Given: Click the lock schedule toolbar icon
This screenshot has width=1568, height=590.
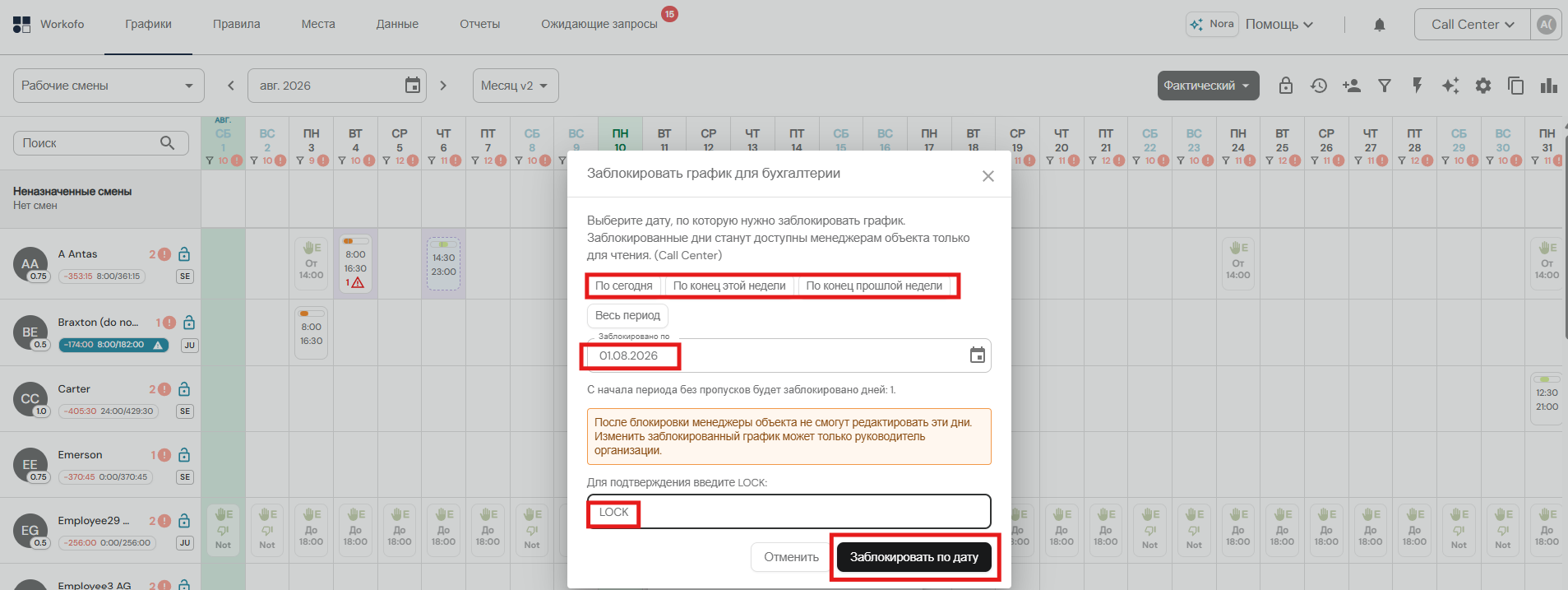Looking at the screenshot, I should 1286,86.
